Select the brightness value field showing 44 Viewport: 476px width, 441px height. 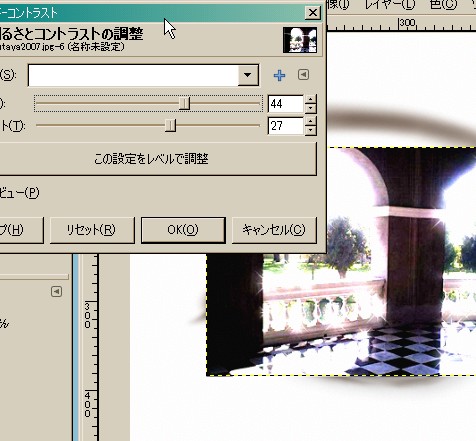tap(286, 104)
